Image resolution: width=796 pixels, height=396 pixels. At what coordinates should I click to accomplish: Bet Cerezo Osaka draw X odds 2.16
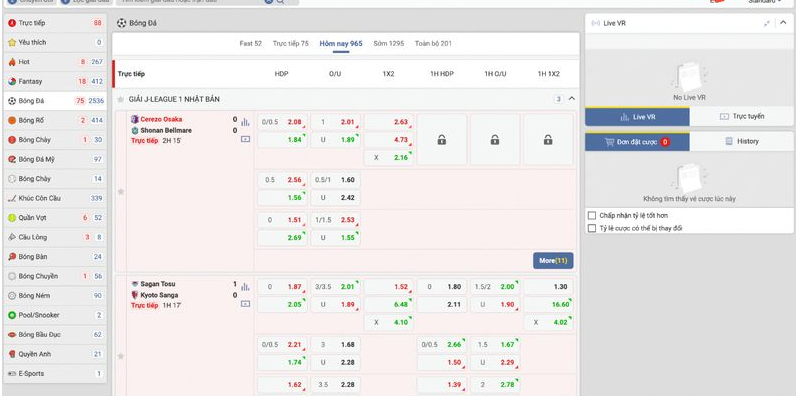[x=388, y=158]
